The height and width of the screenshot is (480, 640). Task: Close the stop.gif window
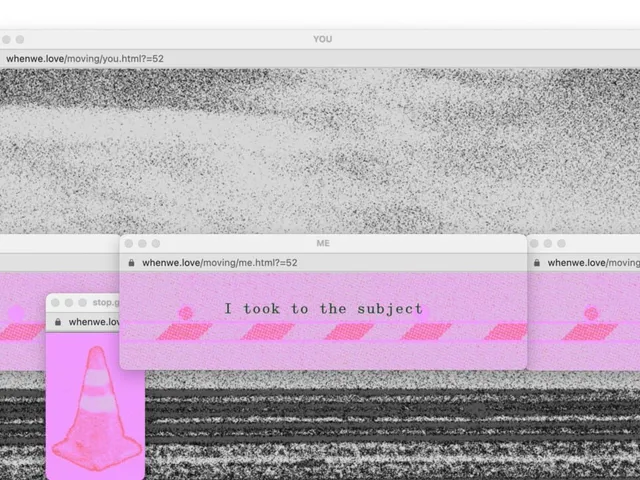pos(56,302)
